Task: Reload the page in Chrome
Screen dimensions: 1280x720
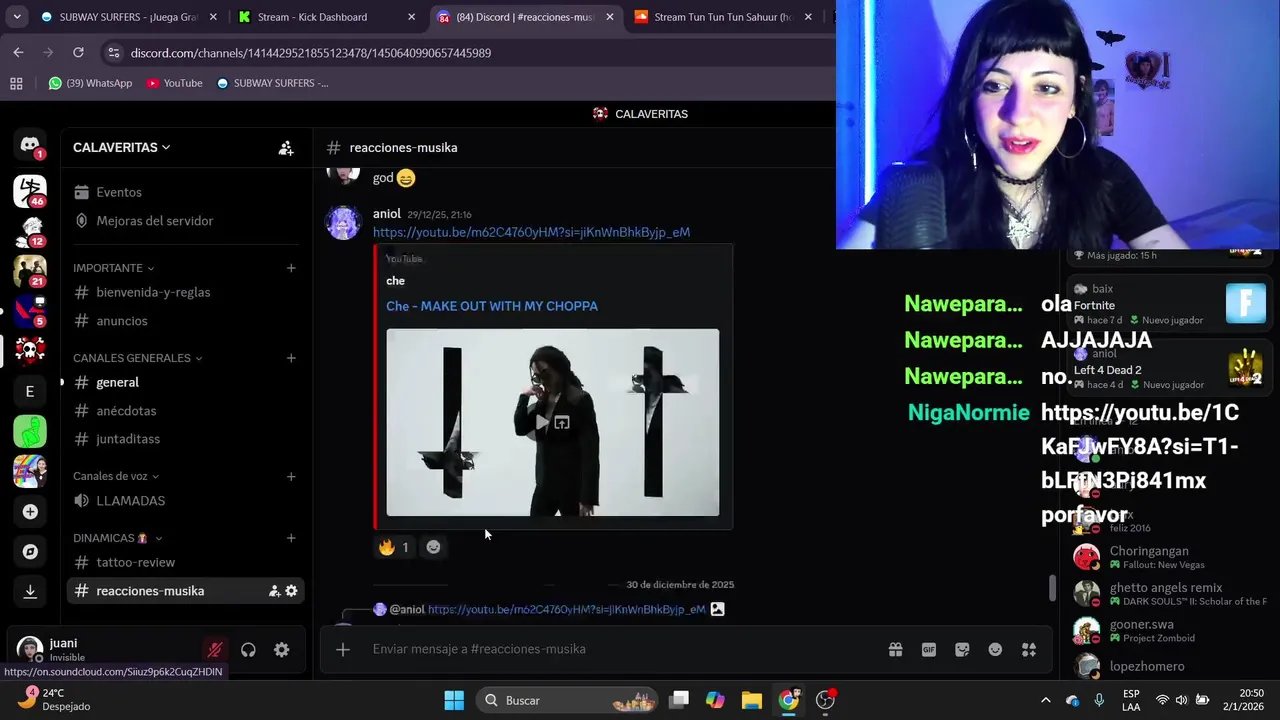Action: point(78,52)
